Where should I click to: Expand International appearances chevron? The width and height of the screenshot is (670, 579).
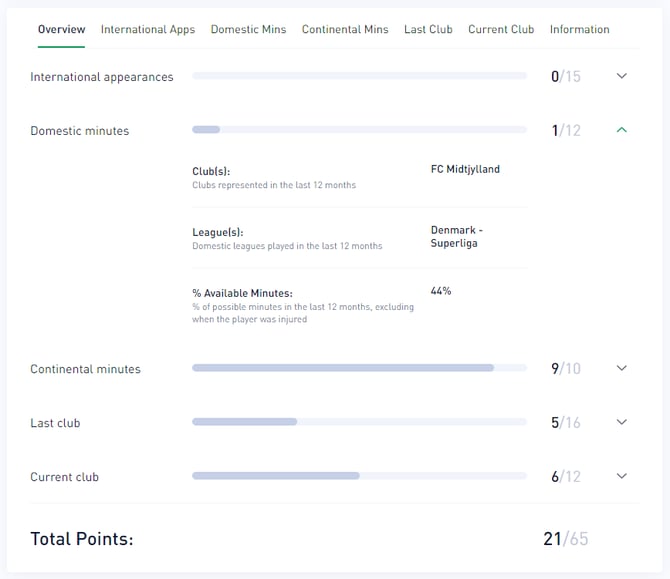[x=621, y=76]
